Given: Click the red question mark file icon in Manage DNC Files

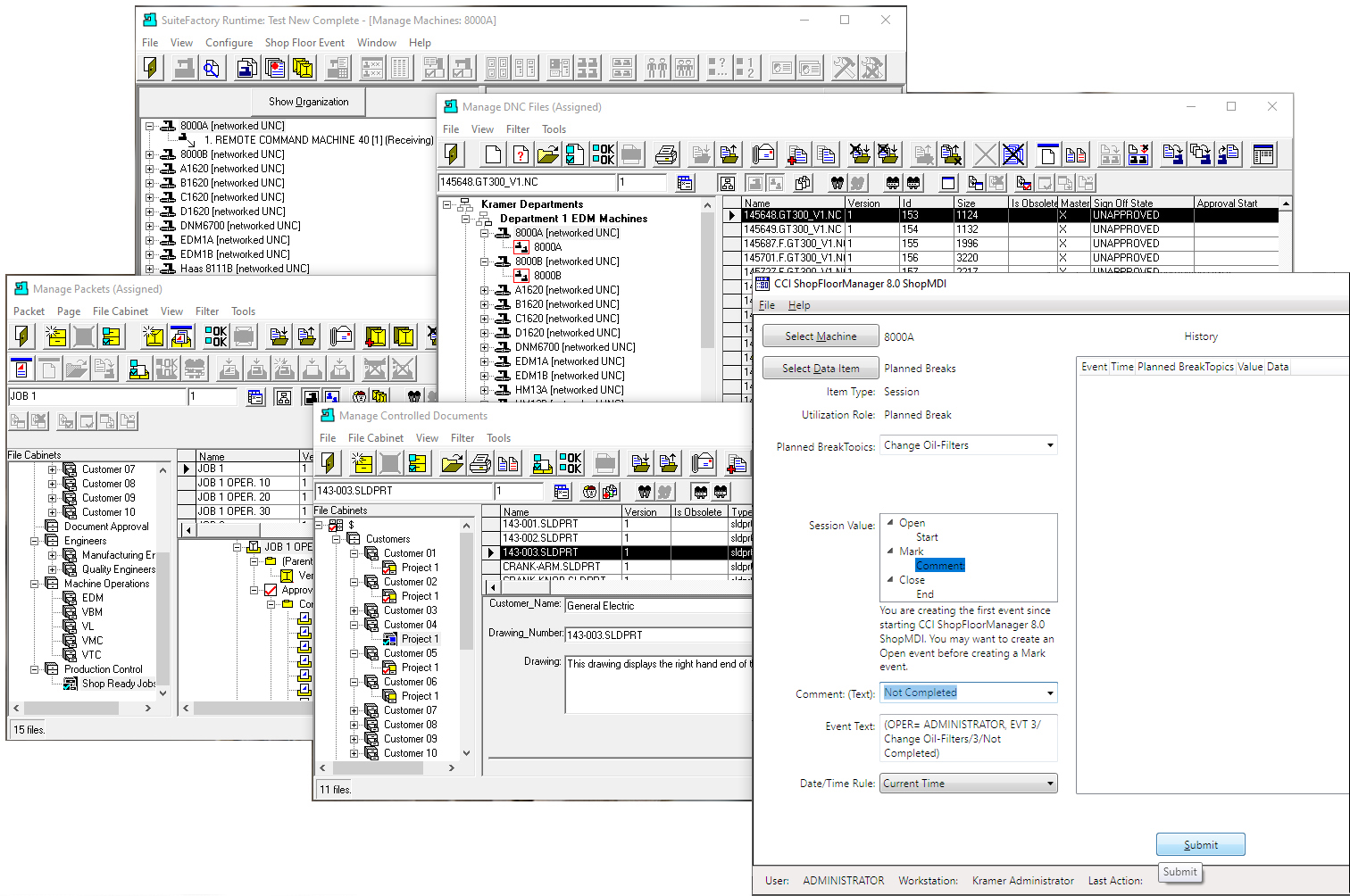Looking at the screenshot, I should tap(521, 154).
